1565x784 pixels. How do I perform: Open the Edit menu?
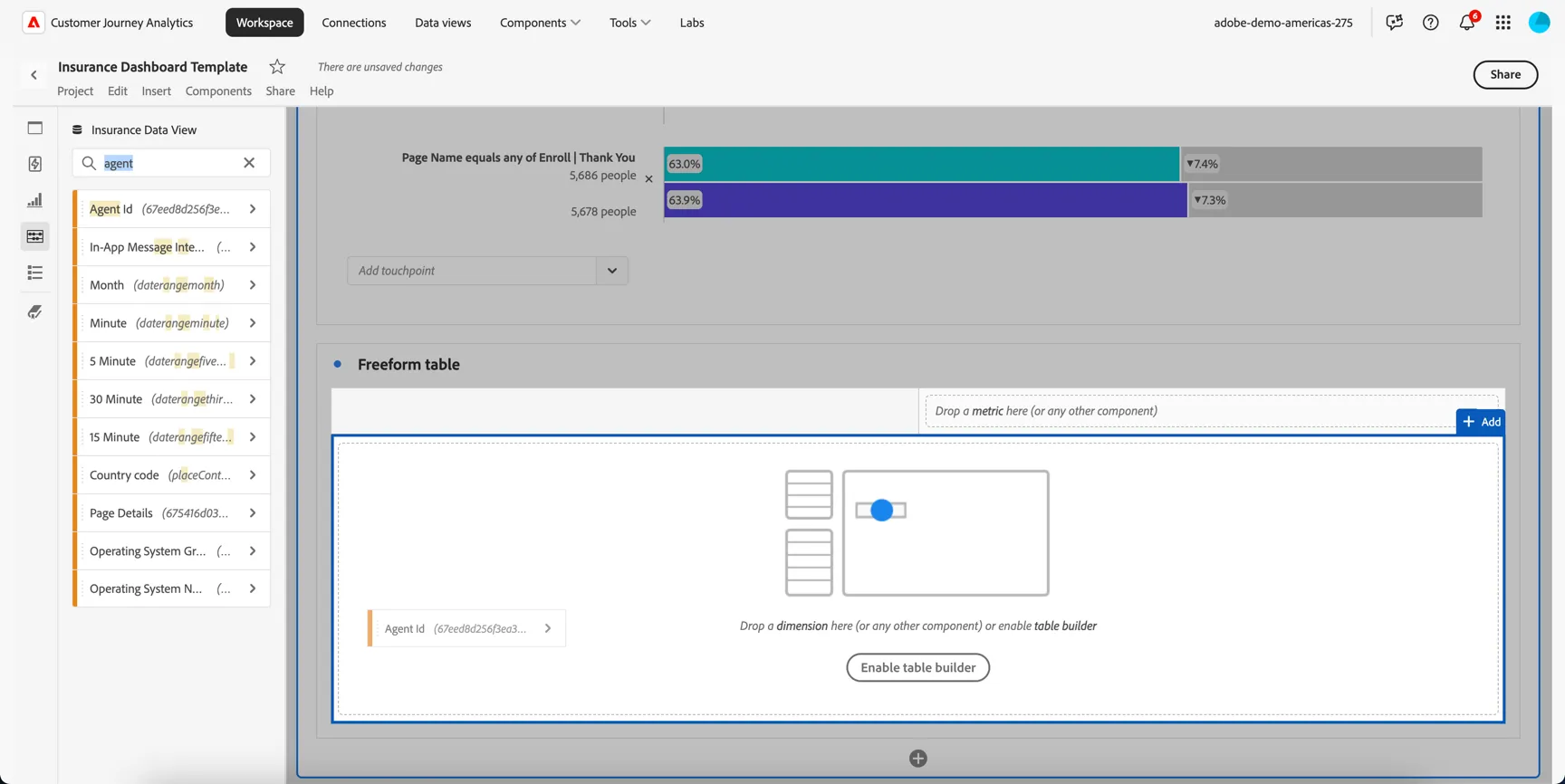[x=118, y=91]
